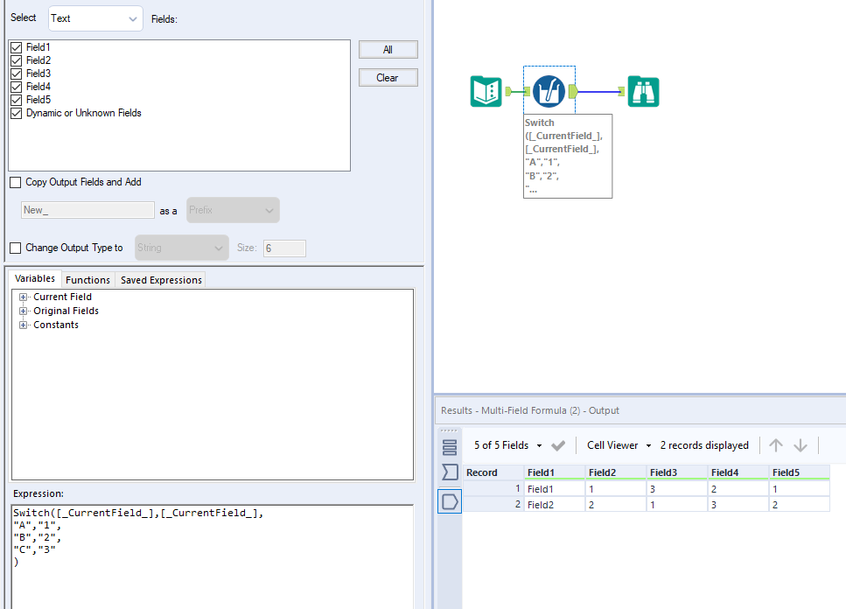Screen dimensions: 846x609
Task: Click the Clear fields button
Action: pyautogui.click(x=388, y=78)
